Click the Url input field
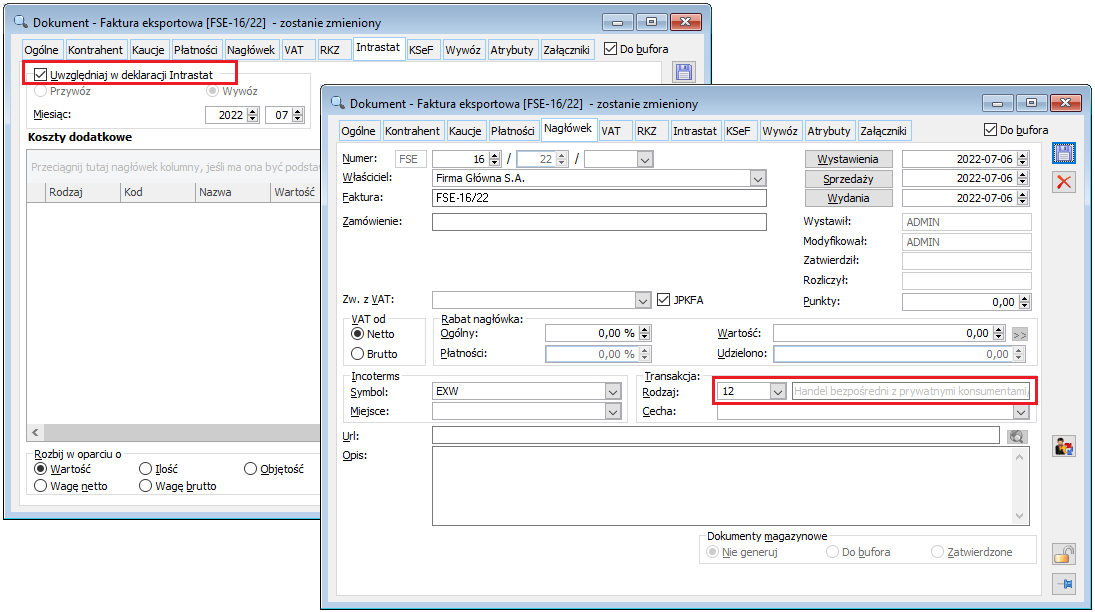Image resolution: width=1095 pixels, height=612 pixels. pyautogui.click(x=716, y=436)
